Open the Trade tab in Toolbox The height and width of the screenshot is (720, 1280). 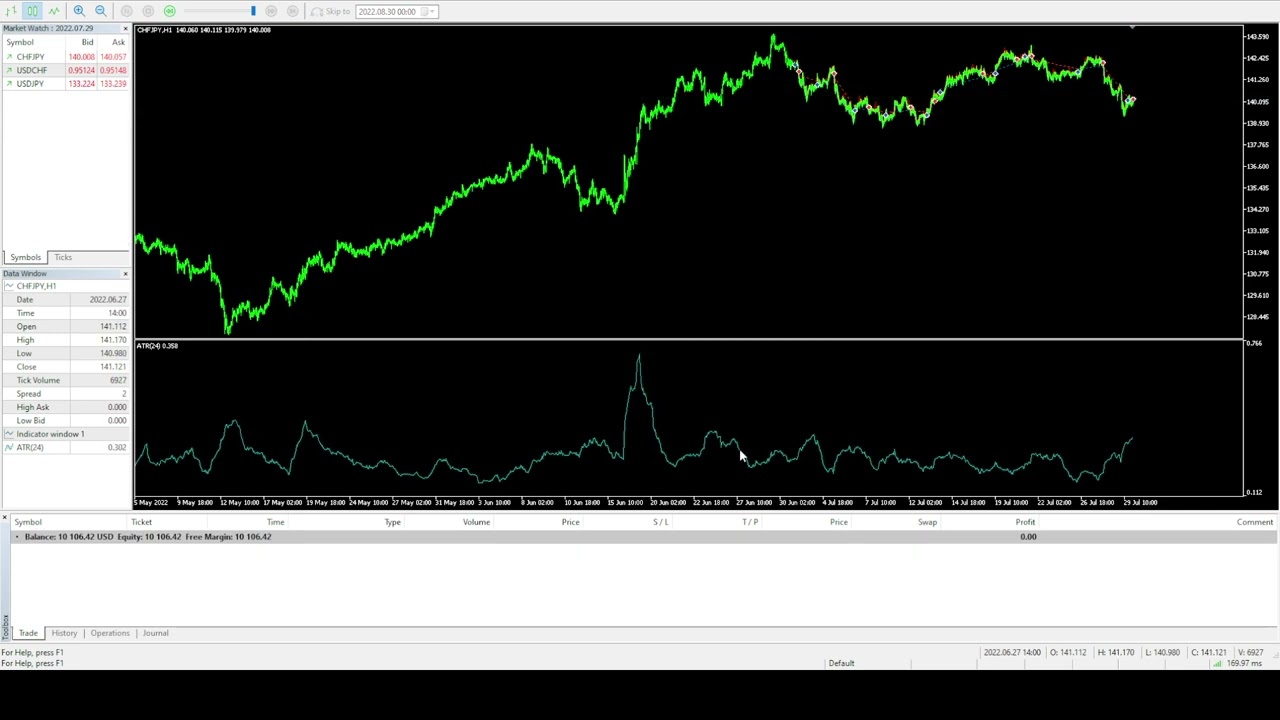click(28, 633)
